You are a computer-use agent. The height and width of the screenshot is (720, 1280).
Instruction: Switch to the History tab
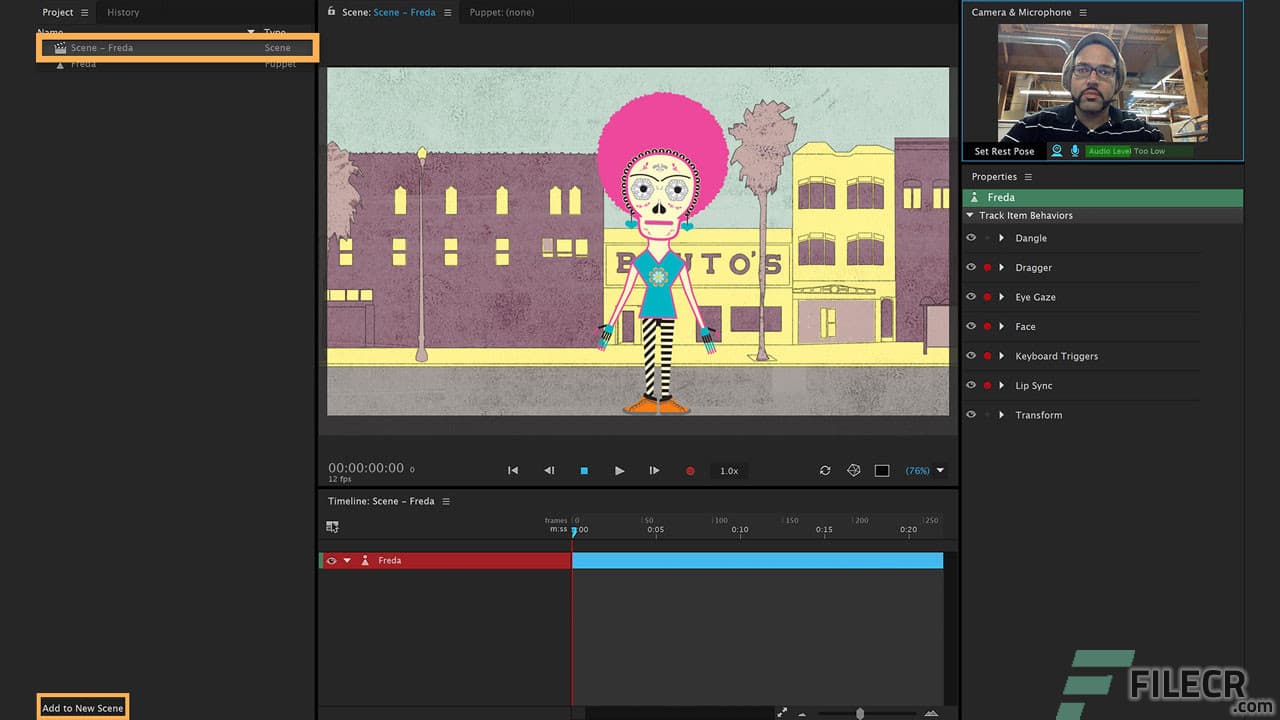pos(122,12)
